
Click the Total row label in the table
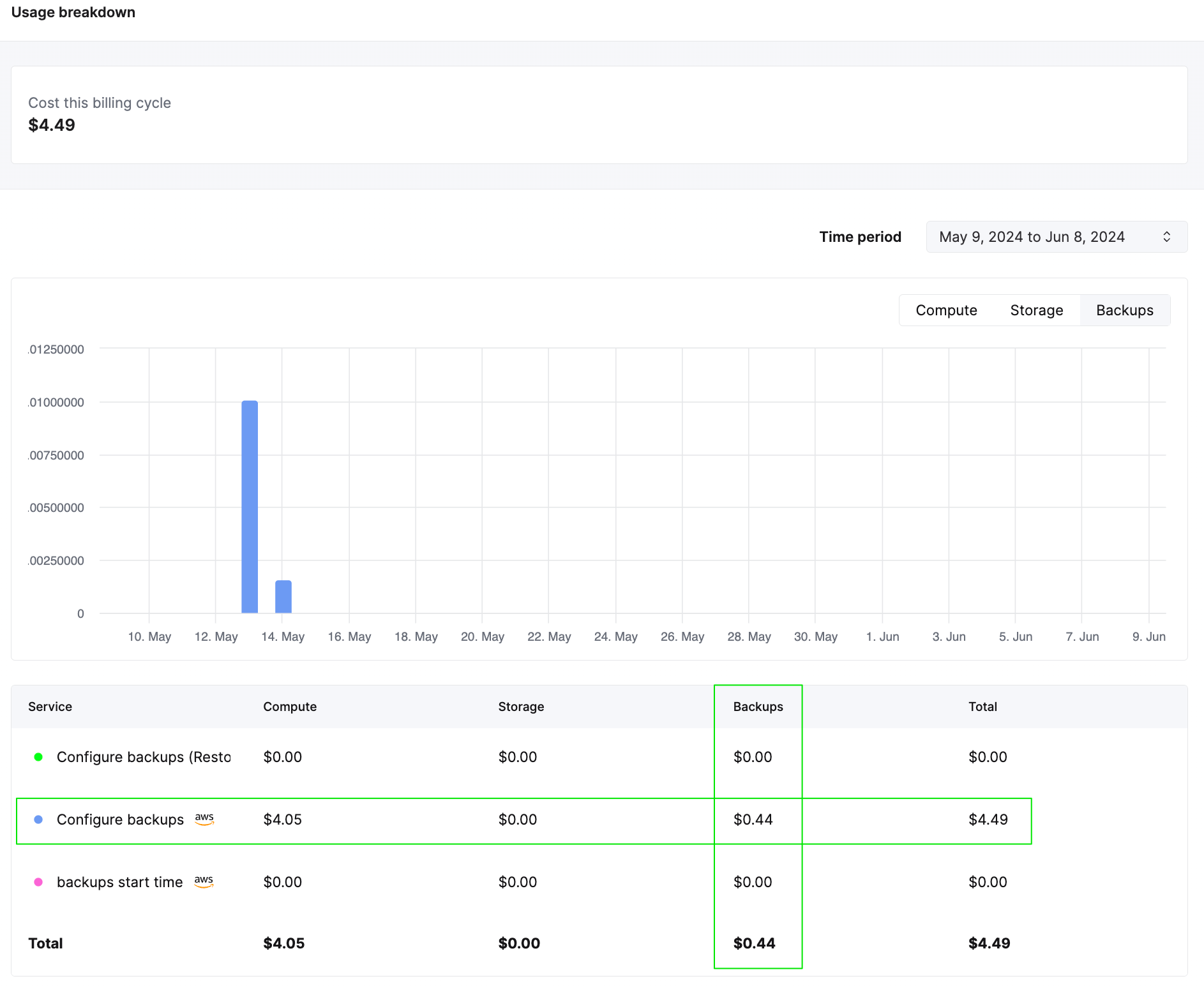click(45, 943)
